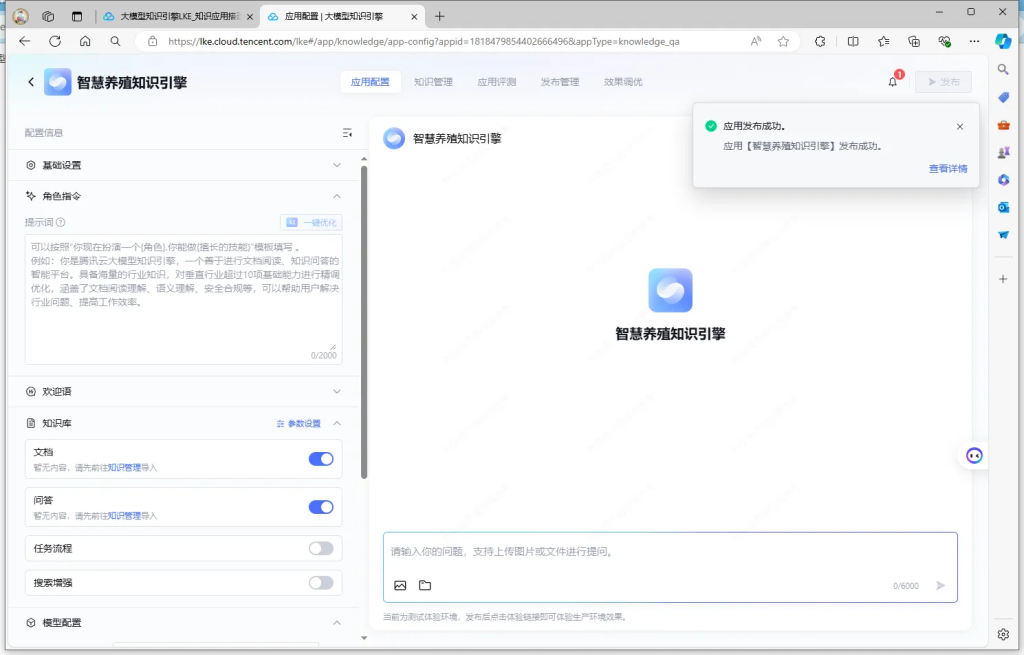
Task: Click the 查看详情 link in notification
Action: click(x=947, y=169)
